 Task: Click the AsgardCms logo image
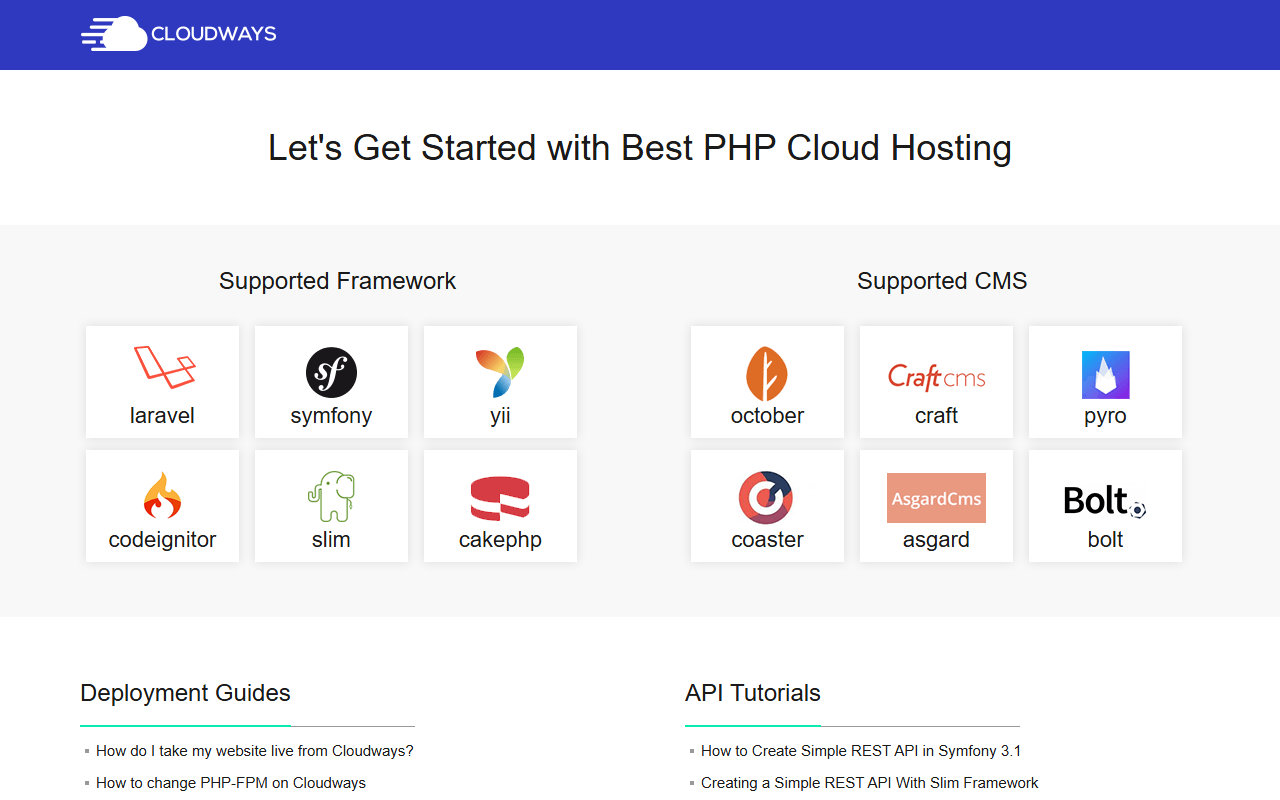(936, 498)
